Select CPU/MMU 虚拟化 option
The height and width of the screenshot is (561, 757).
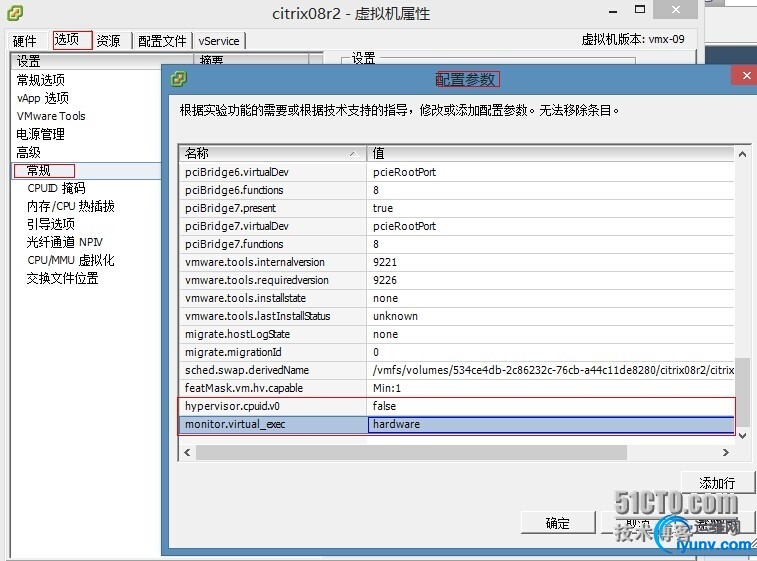point(71,260)
